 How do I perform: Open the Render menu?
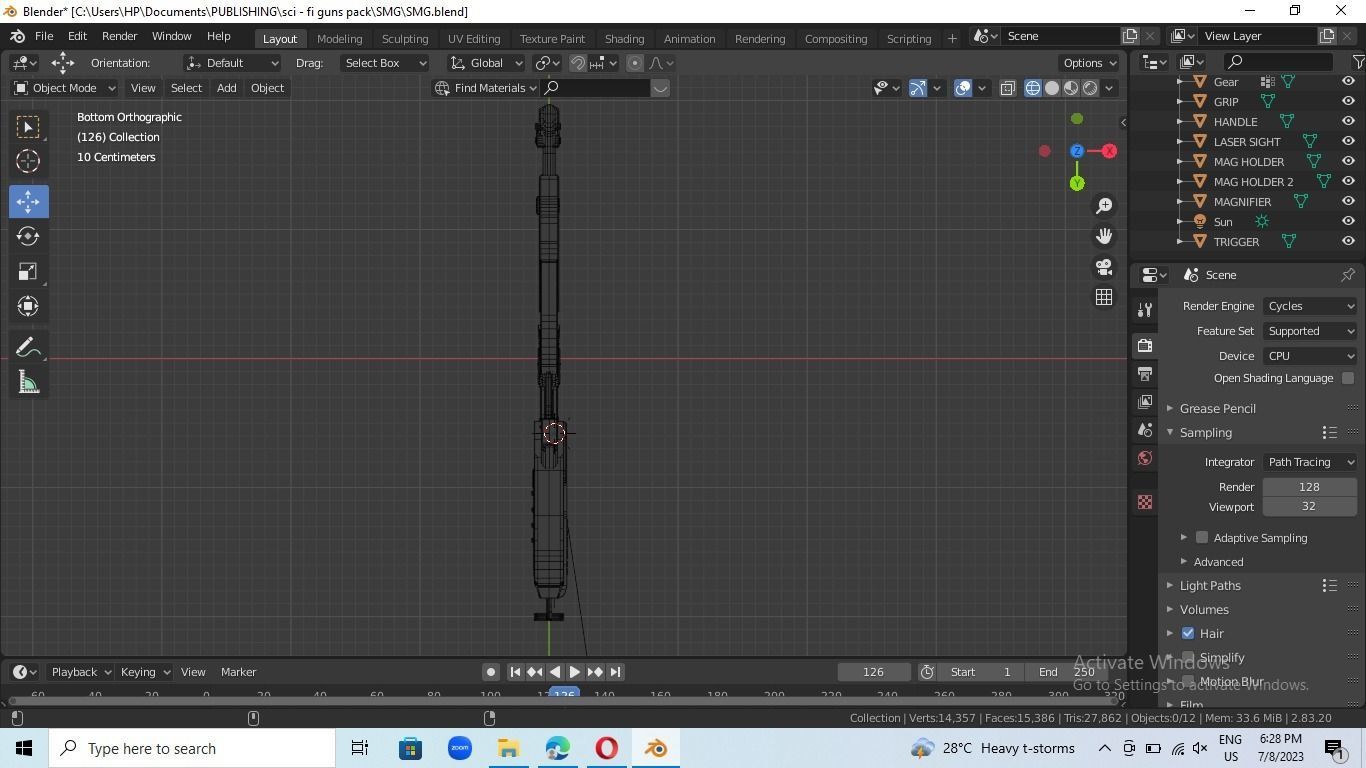pos(119,36)
